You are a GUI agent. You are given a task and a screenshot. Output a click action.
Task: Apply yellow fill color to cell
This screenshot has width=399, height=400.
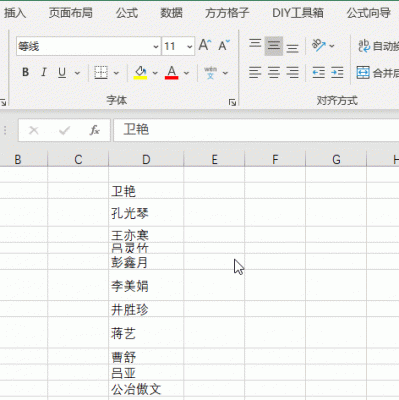point(140,72)
